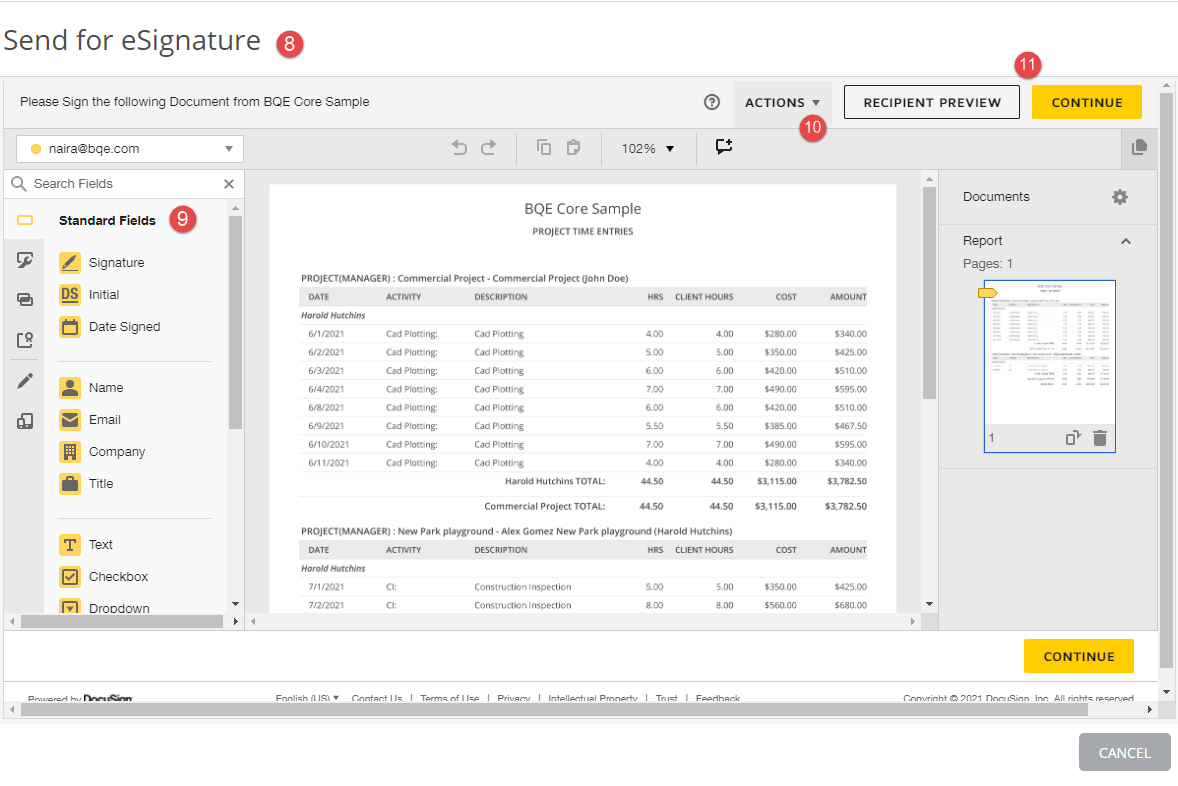Screen dimensions: 1178x786
Task: Undo the last action
Action: point(459,148)
